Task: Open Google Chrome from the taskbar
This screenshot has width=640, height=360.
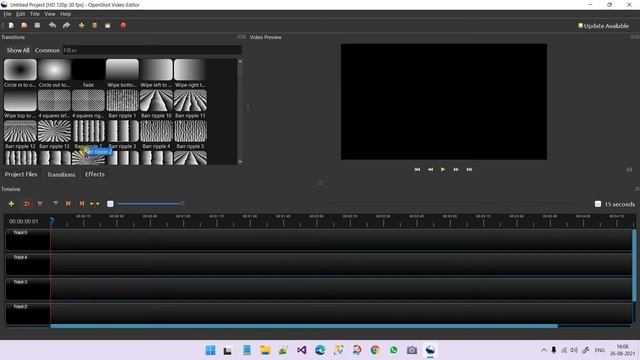Action: (375, 350)
